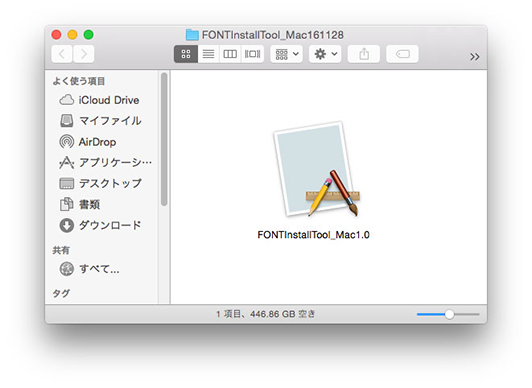This screenshot has height=388, width=532.
Task: Click the Edit Tags toolbar button
Action: [402, 54]
